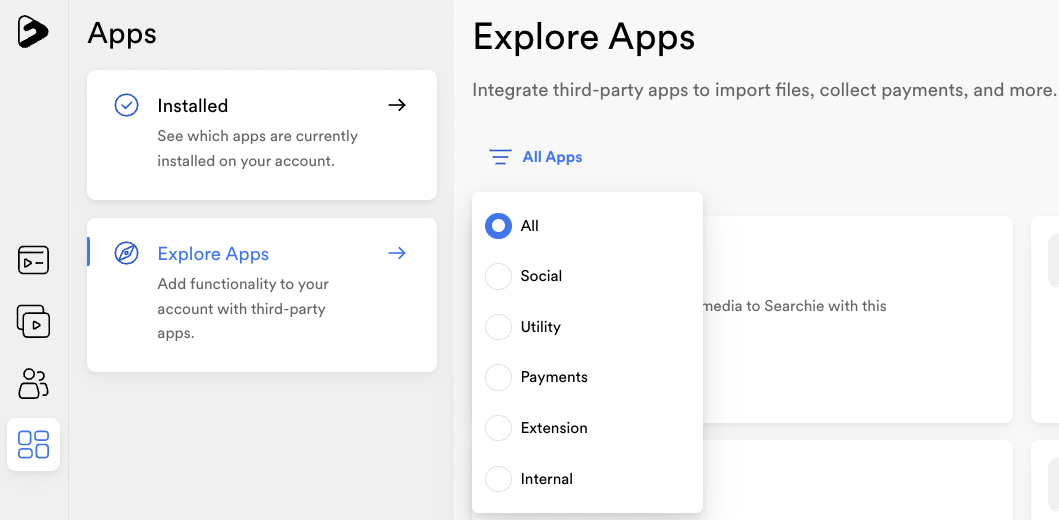1059x520 pixels.
Task: Click the filter lines icon
Action: click(500, 157)
